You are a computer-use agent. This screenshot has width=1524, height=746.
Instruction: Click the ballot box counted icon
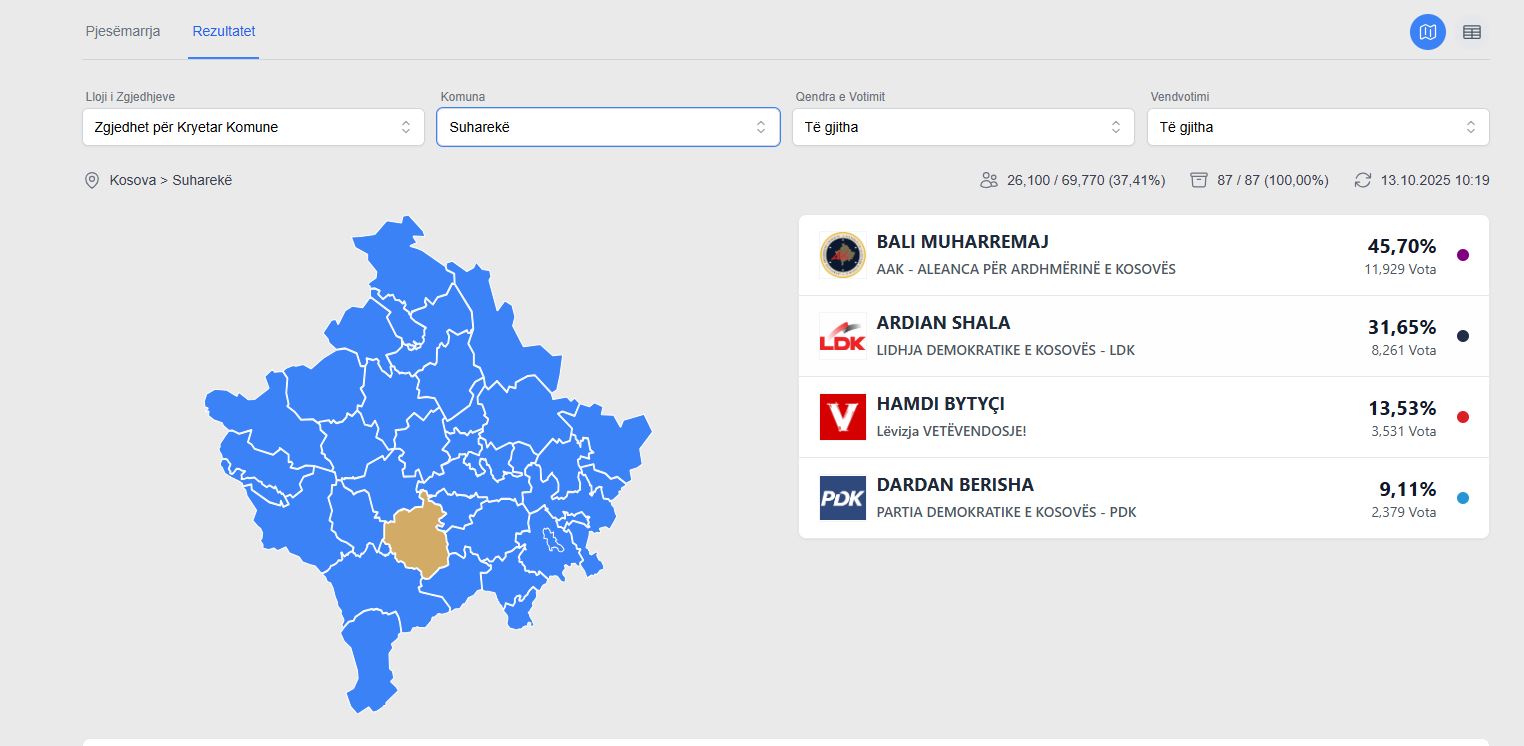click(1199, 180)
